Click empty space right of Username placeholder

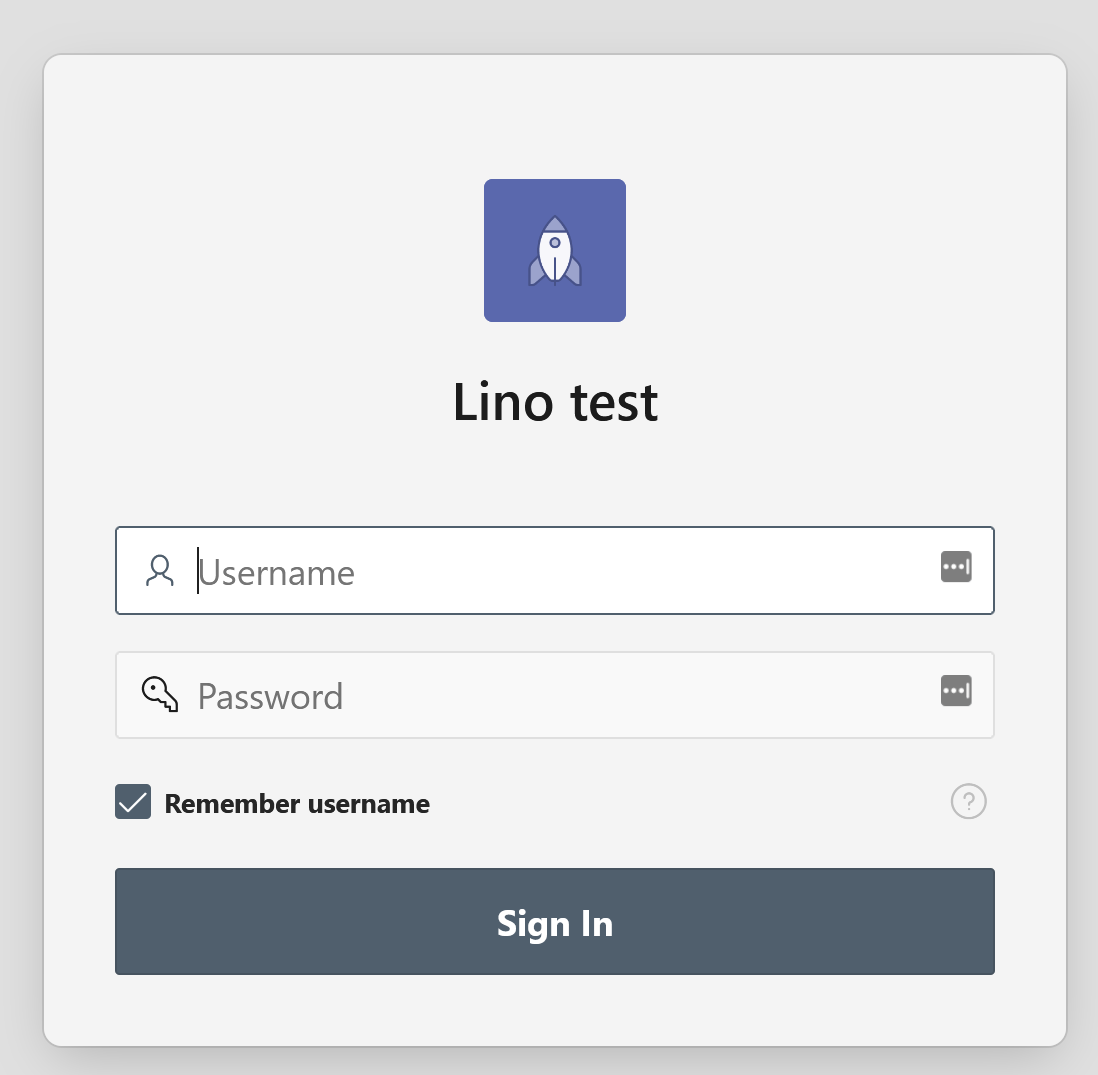click(650, 571)
